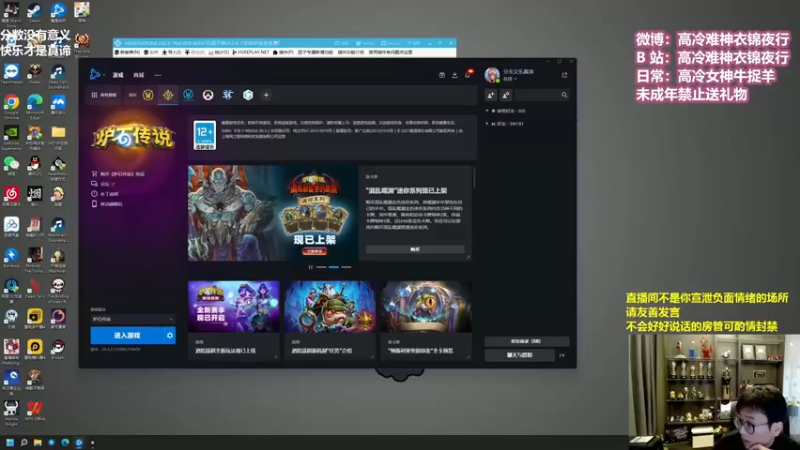The width and height of the screenshot is (800, 450).
Task: Select the Overwatch game icon
Action: point(208,95)
